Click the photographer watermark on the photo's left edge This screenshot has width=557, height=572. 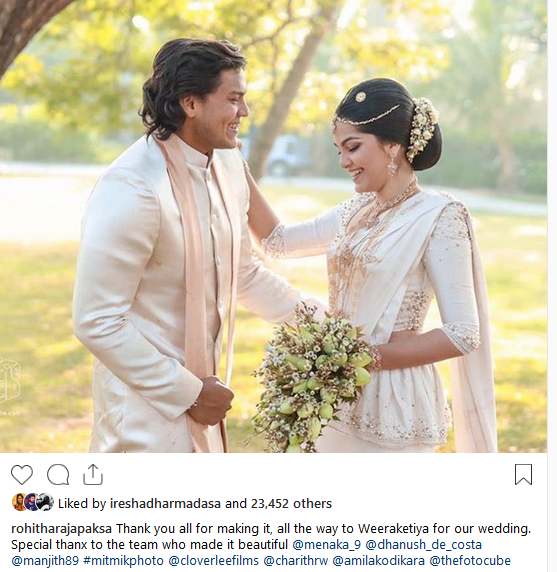pos(10,387)
